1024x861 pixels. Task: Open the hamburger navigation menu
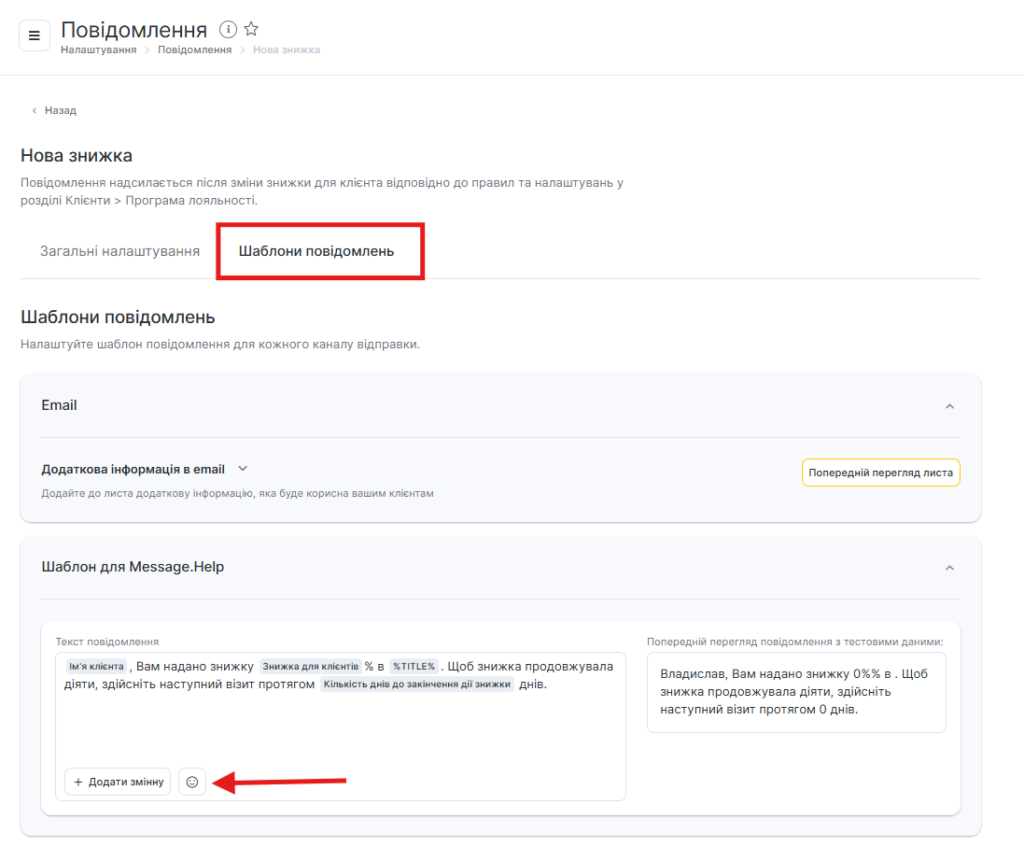(34, 36)
